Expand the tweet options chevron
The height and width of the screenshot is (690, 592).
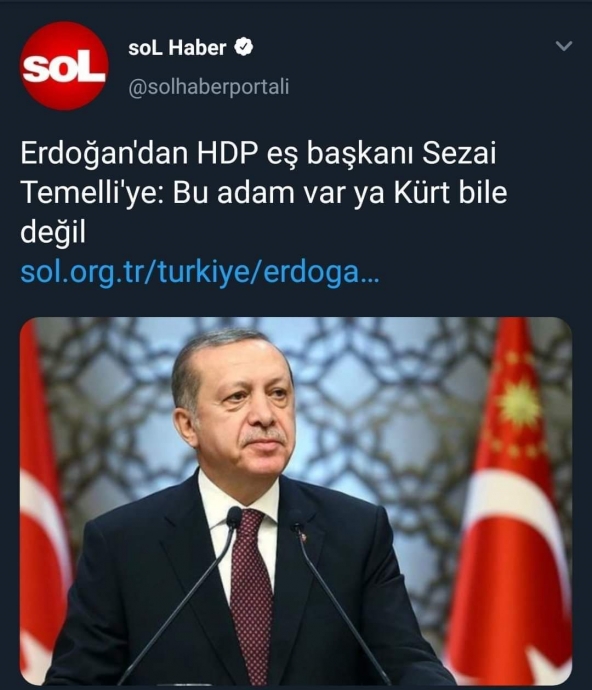[564, 46]
